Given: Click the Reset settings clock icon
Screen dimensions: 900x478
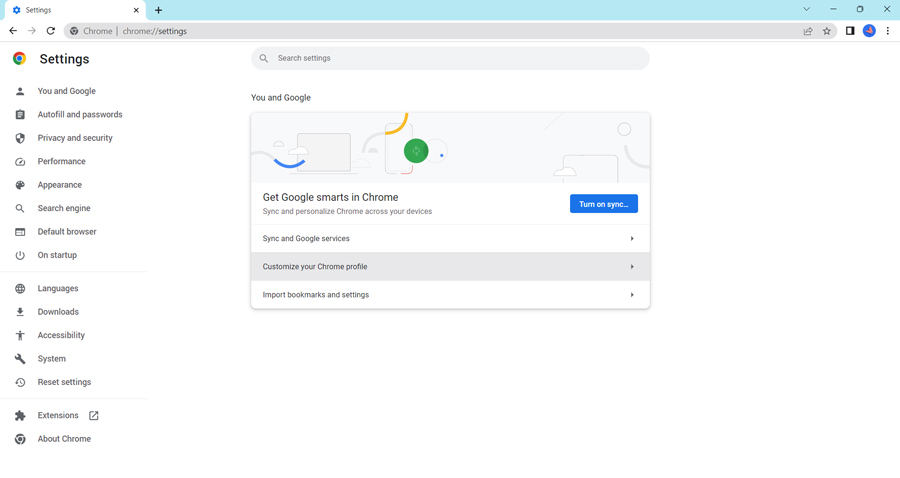Looking at the screenshot, I should [x=20, y=382].
